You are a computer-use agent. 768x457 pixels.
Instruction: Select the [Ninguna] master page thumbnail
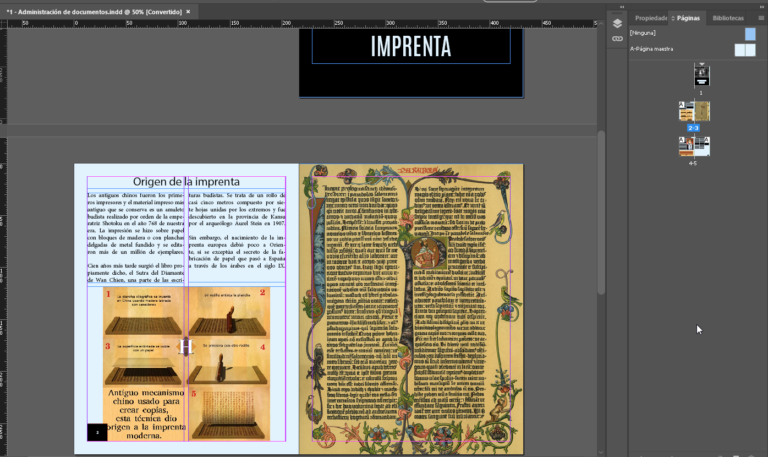[750, 34]
